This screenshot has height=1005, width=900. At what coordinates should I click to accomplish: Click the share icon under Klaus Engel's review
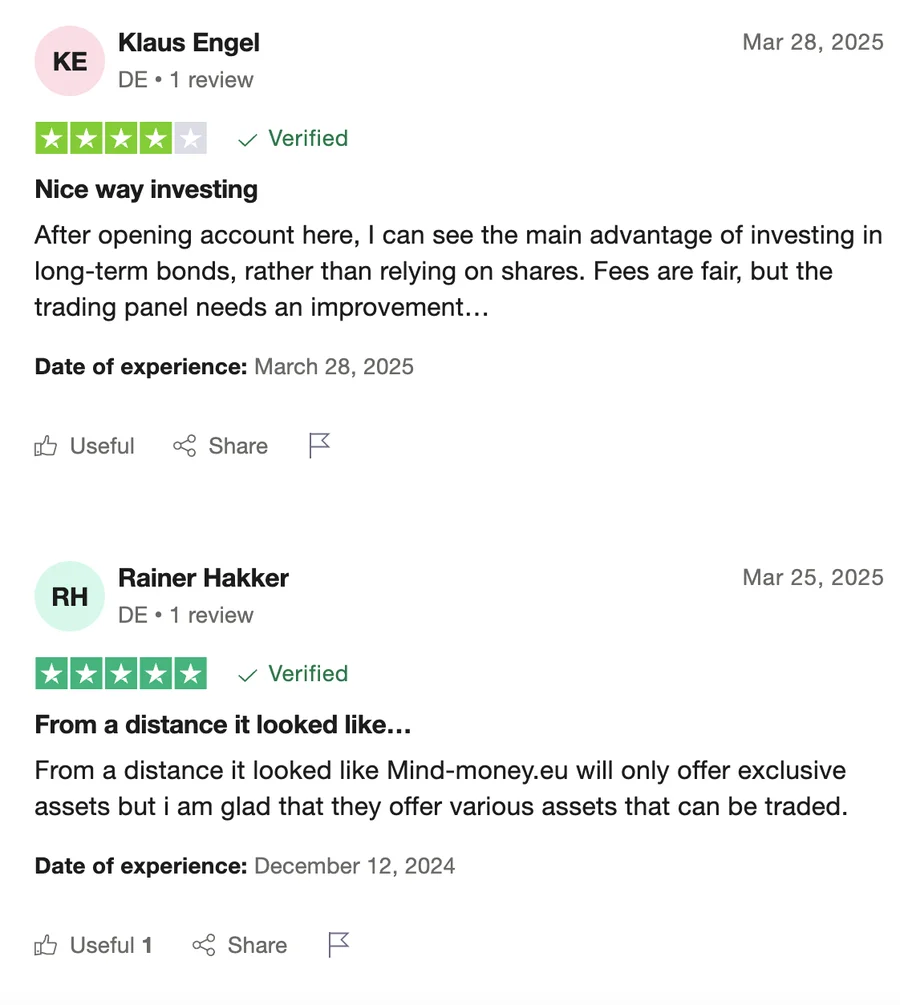pyautogui.click(x=184, y=446)
